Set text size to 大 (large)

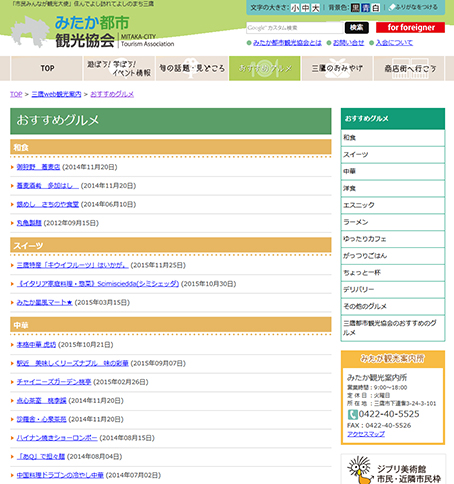pyautogui.click(x=315, y=8)
